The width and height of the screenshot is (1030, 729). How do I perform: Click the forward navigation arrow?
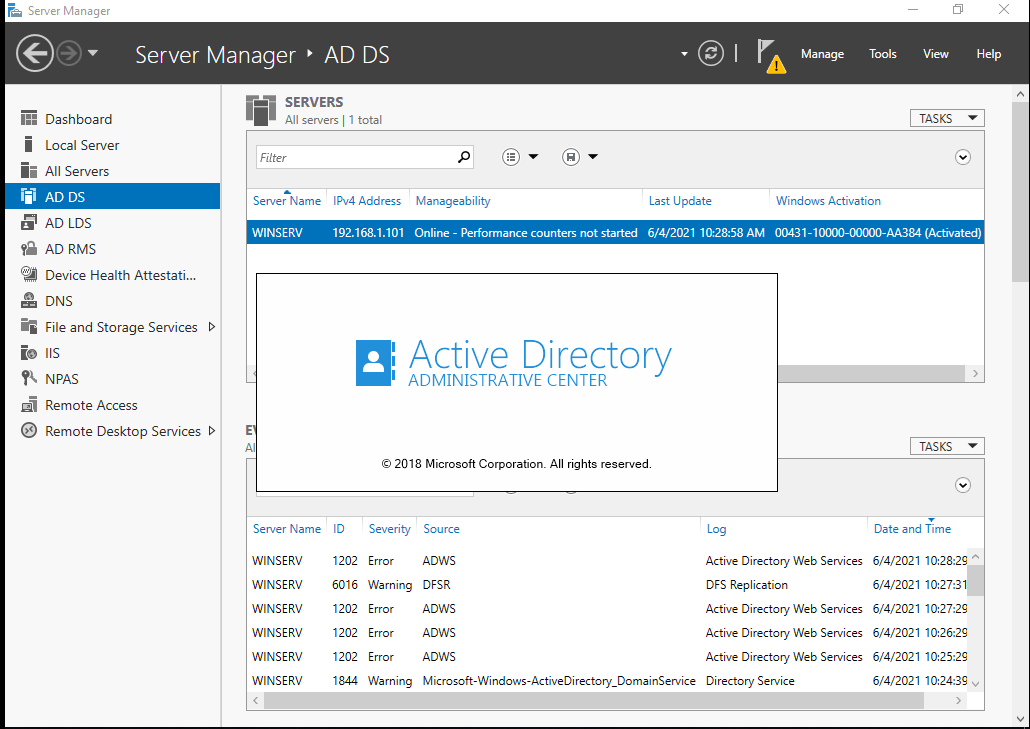(x=69, y=53)
